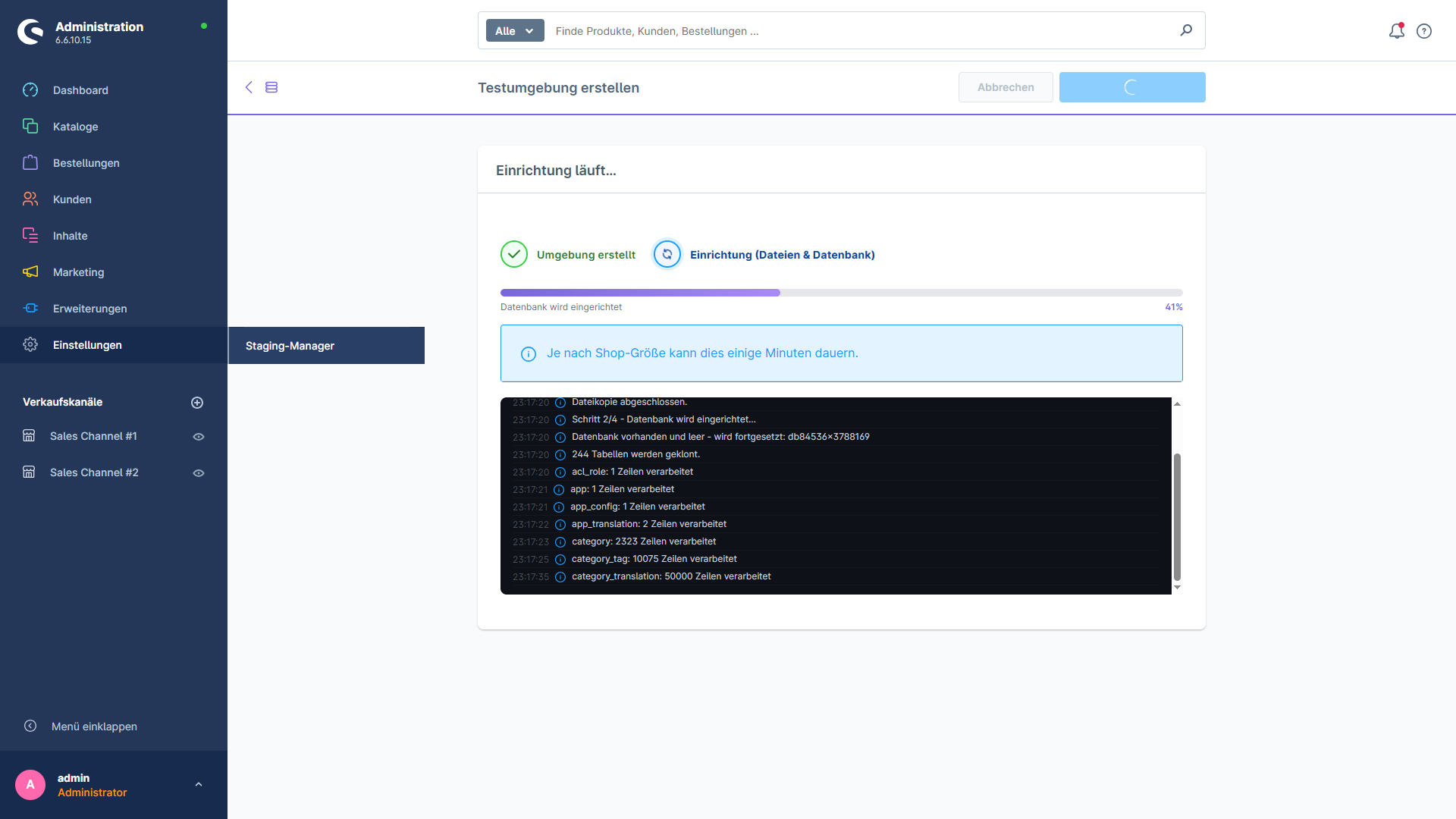This screenshot has width=1456, height=819.
Task: Click the help question mark icon
Action: [x=1424, y=31]
